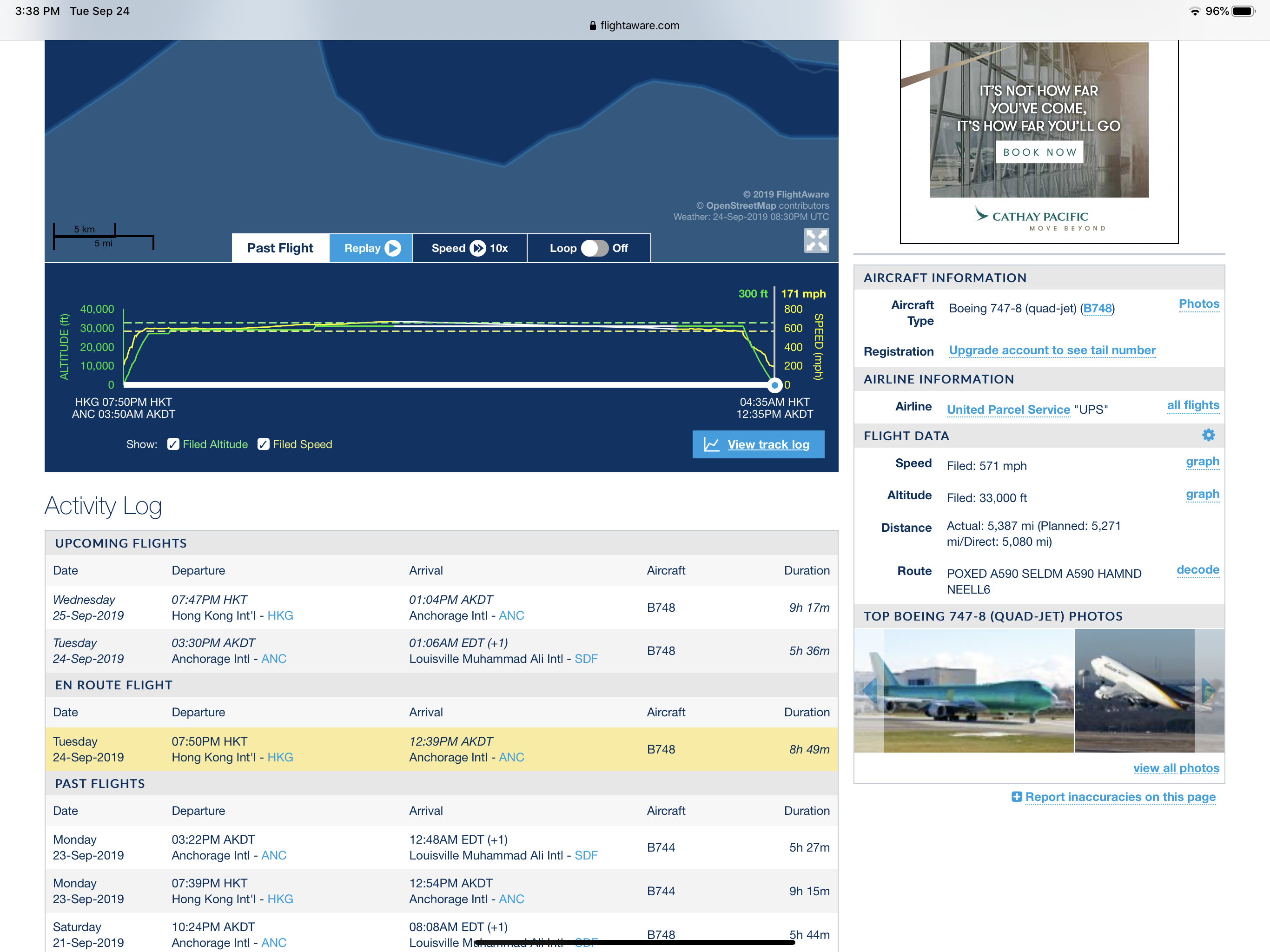The image size is (1270, 952).
Task: Show next photo with right arrow
Action: 1209,691
